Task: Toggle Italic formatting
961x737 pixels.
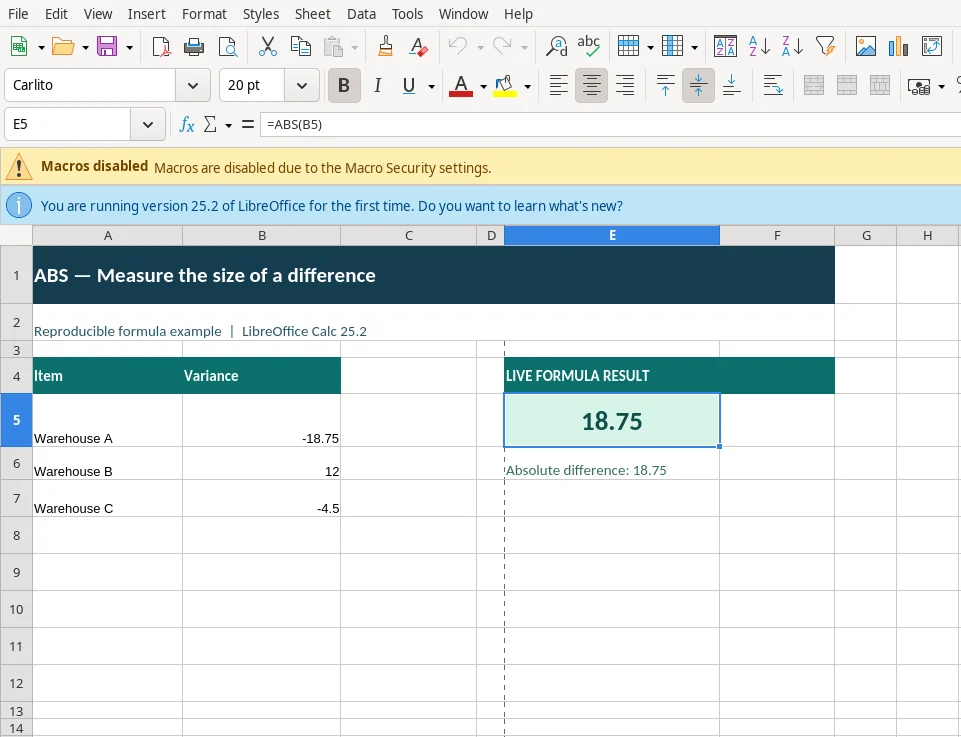Action: (378, 85)
